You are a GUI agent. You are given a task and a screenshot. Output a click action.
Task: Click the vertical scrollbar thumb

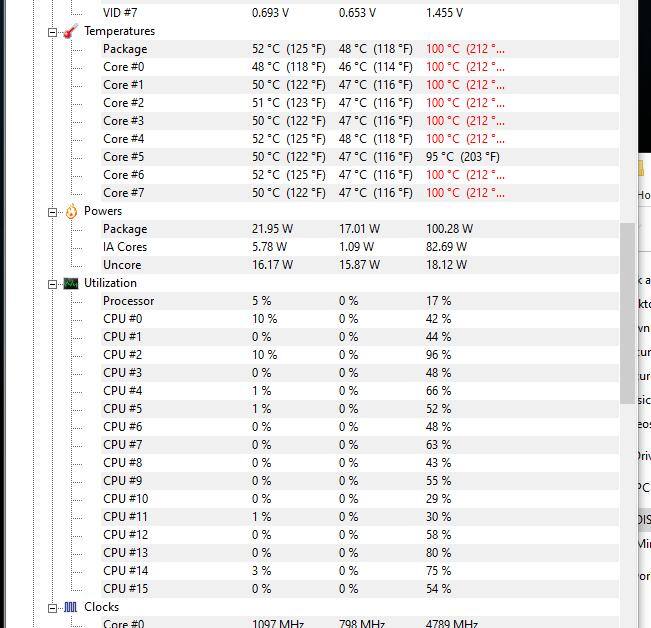point(628,312)
